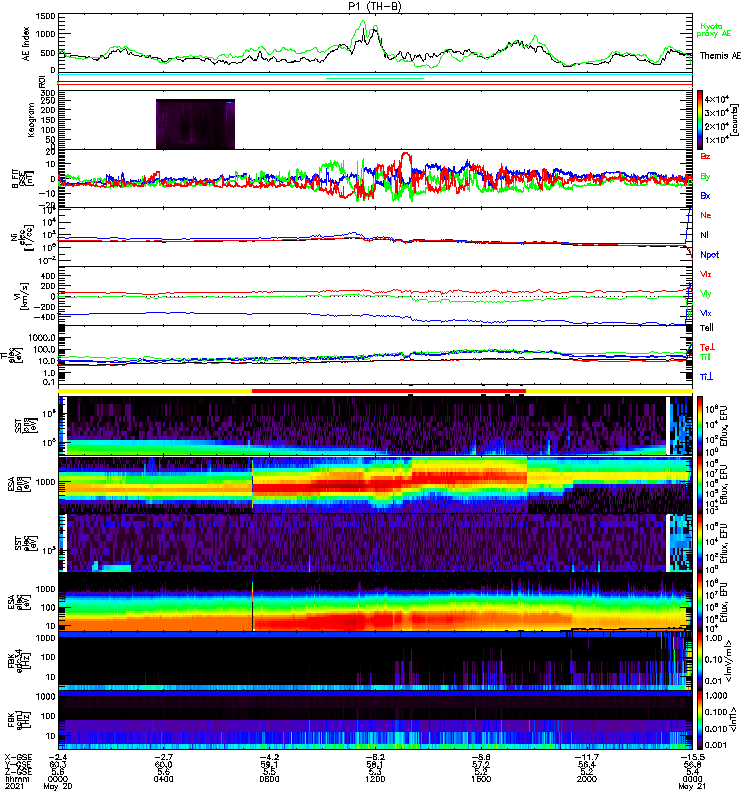Screen dimensions: 750x800
Task: Click the red Ne density legend label
Action: tap(706, 215)
